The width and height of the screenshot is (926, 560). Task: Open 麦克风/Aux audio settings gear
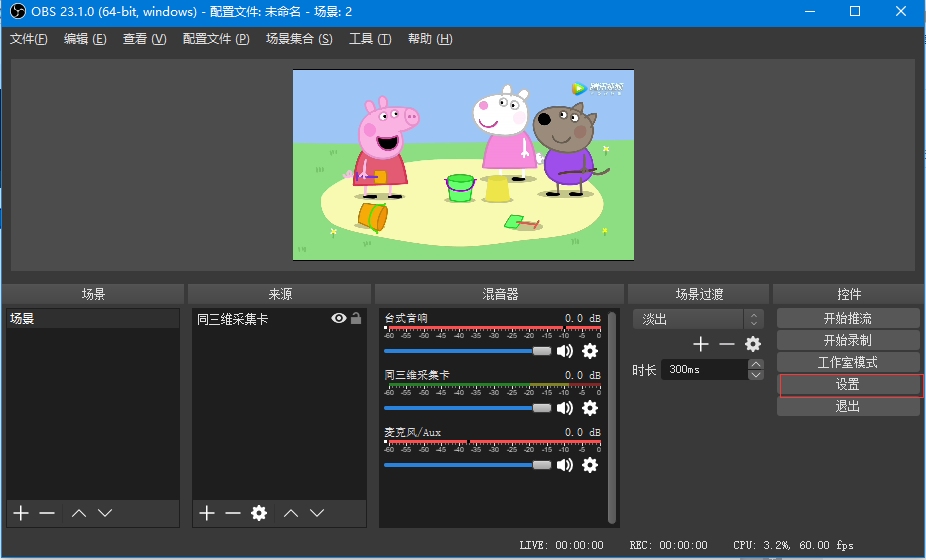coord(590,465)
